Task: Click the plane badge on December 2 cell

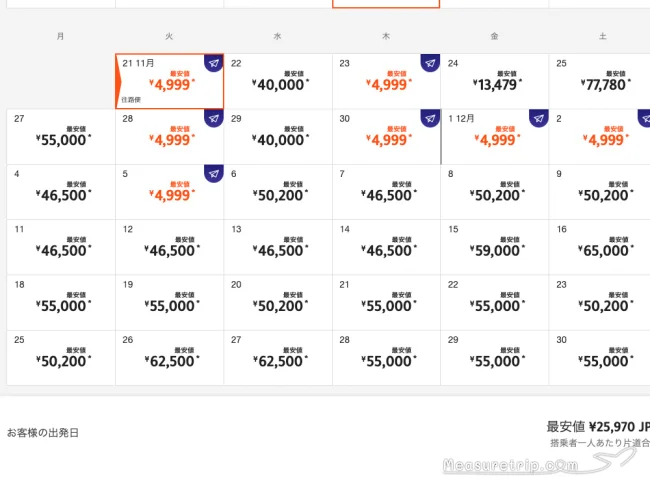Action: (x=644, y=119)
